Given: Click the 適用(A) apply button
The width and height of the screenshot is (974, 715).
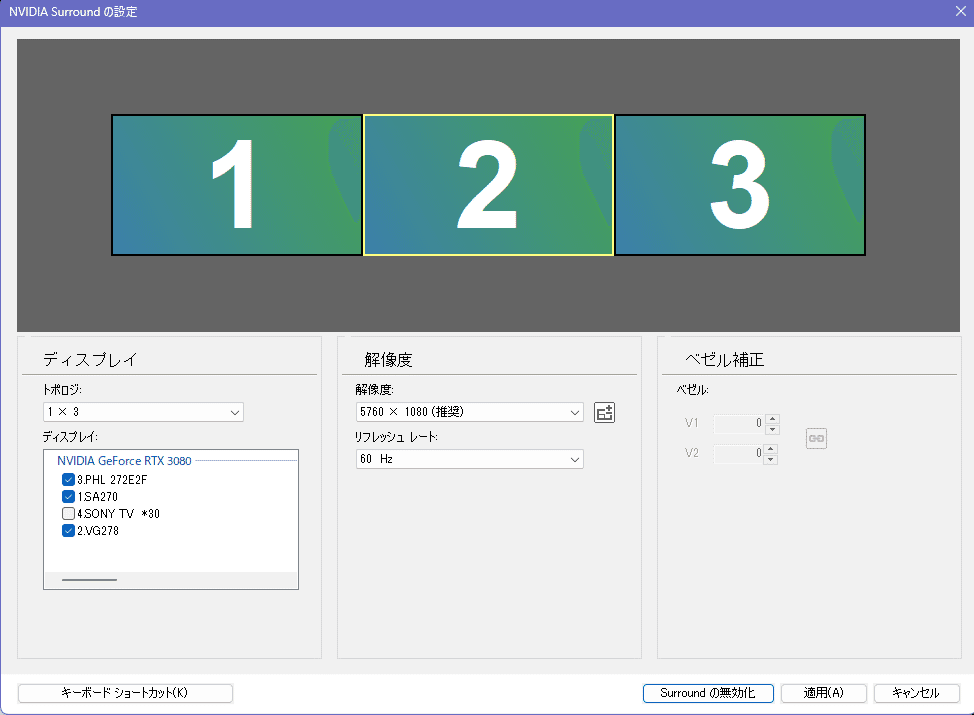Looking at the screenshot, I should (824, 693).
